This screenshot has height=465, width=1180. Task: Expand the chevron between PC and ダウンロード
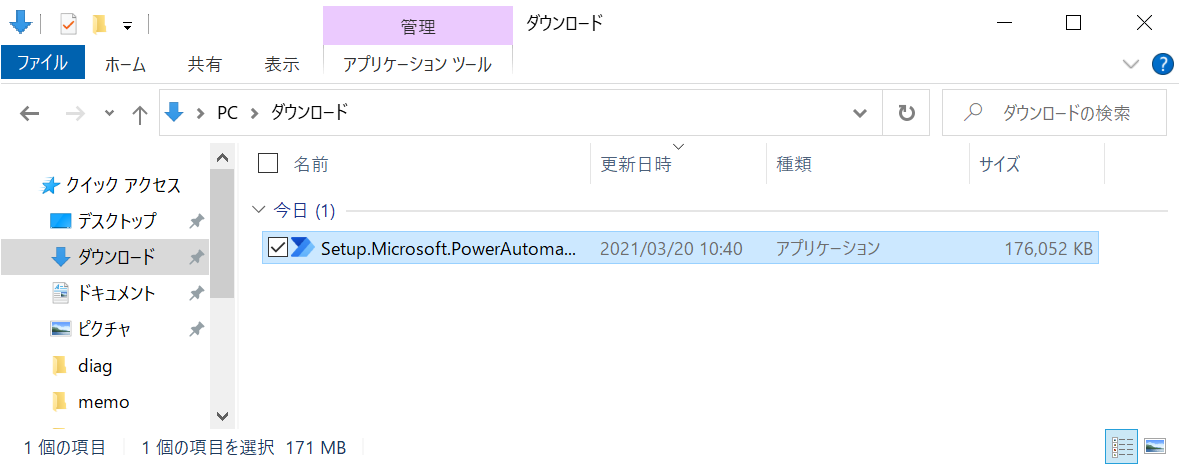pos(254,114)
